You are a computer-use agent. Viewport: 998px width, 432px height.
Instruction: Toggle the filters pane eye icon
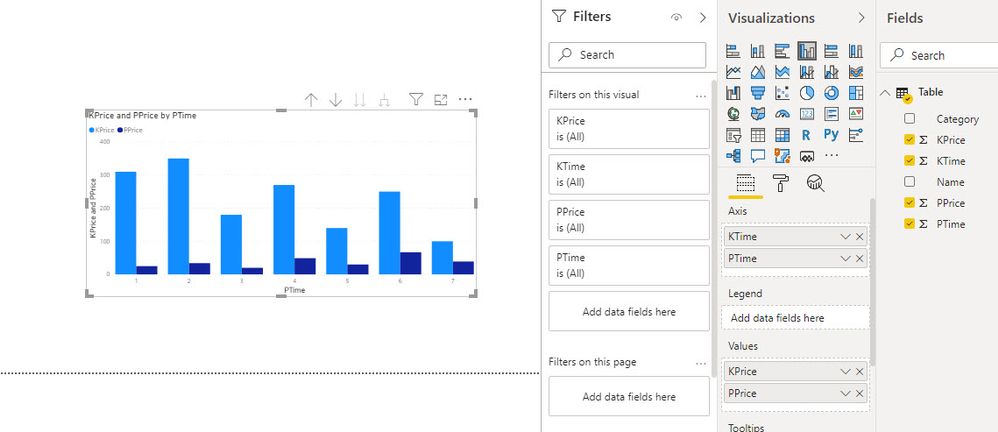[x=677, y=17]
